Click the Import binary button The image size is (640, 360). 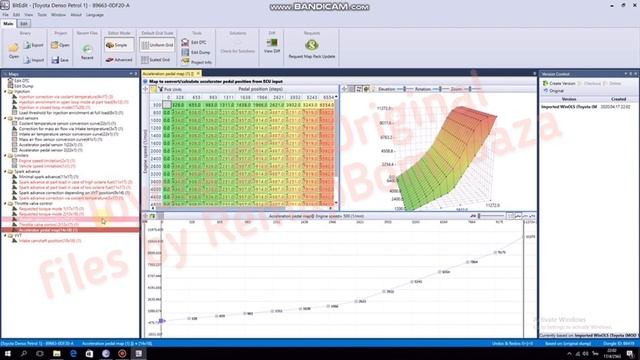pos(33,60)
